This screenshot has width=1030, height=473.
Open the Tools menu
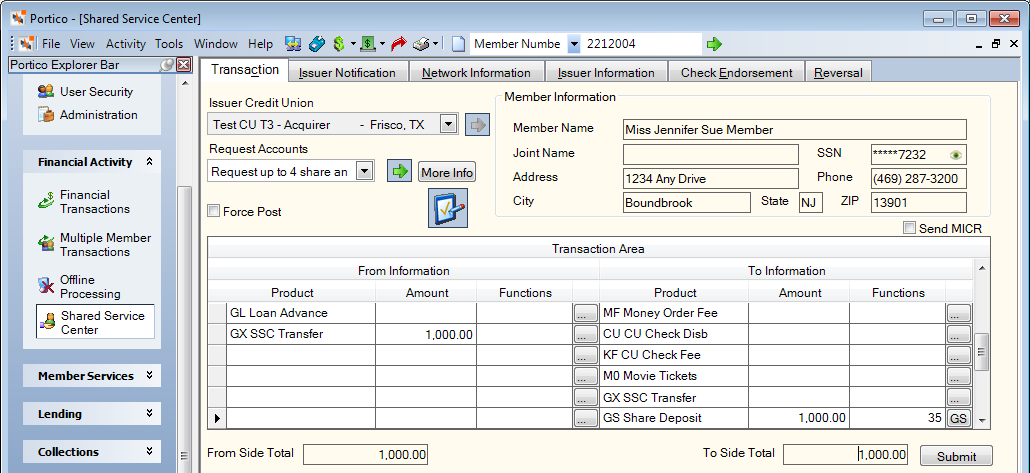[x=169, y=44]
